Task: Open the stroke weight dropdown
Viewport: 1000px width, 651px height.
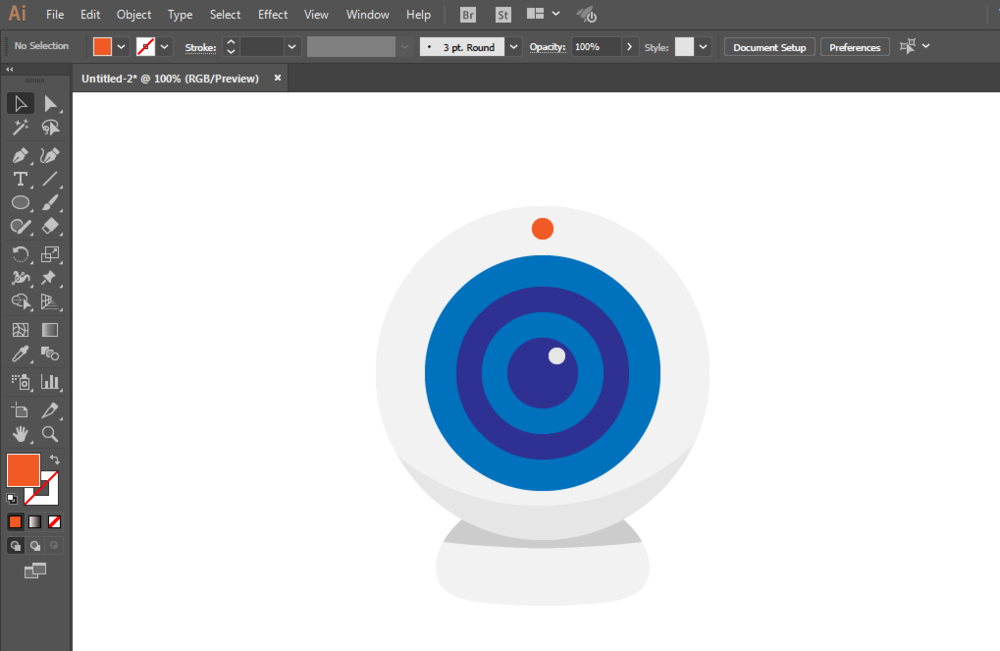Action: pyautogui.click(x=292, y=47)
